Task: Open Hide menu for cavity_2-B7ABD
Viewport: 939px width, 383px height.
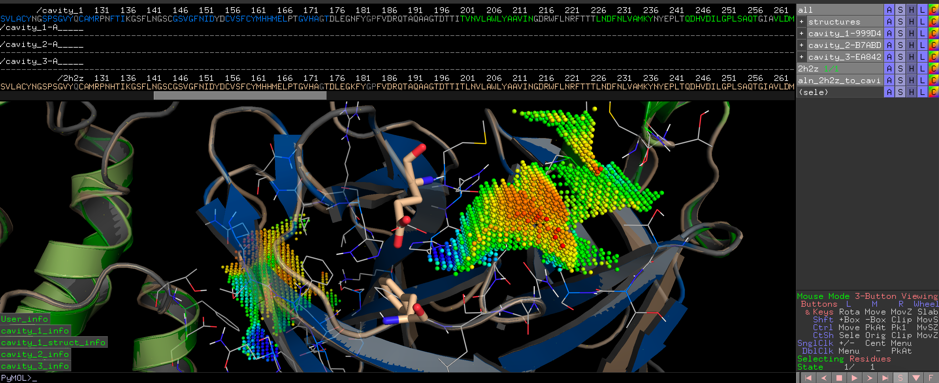Action: [x=911, y=45]
